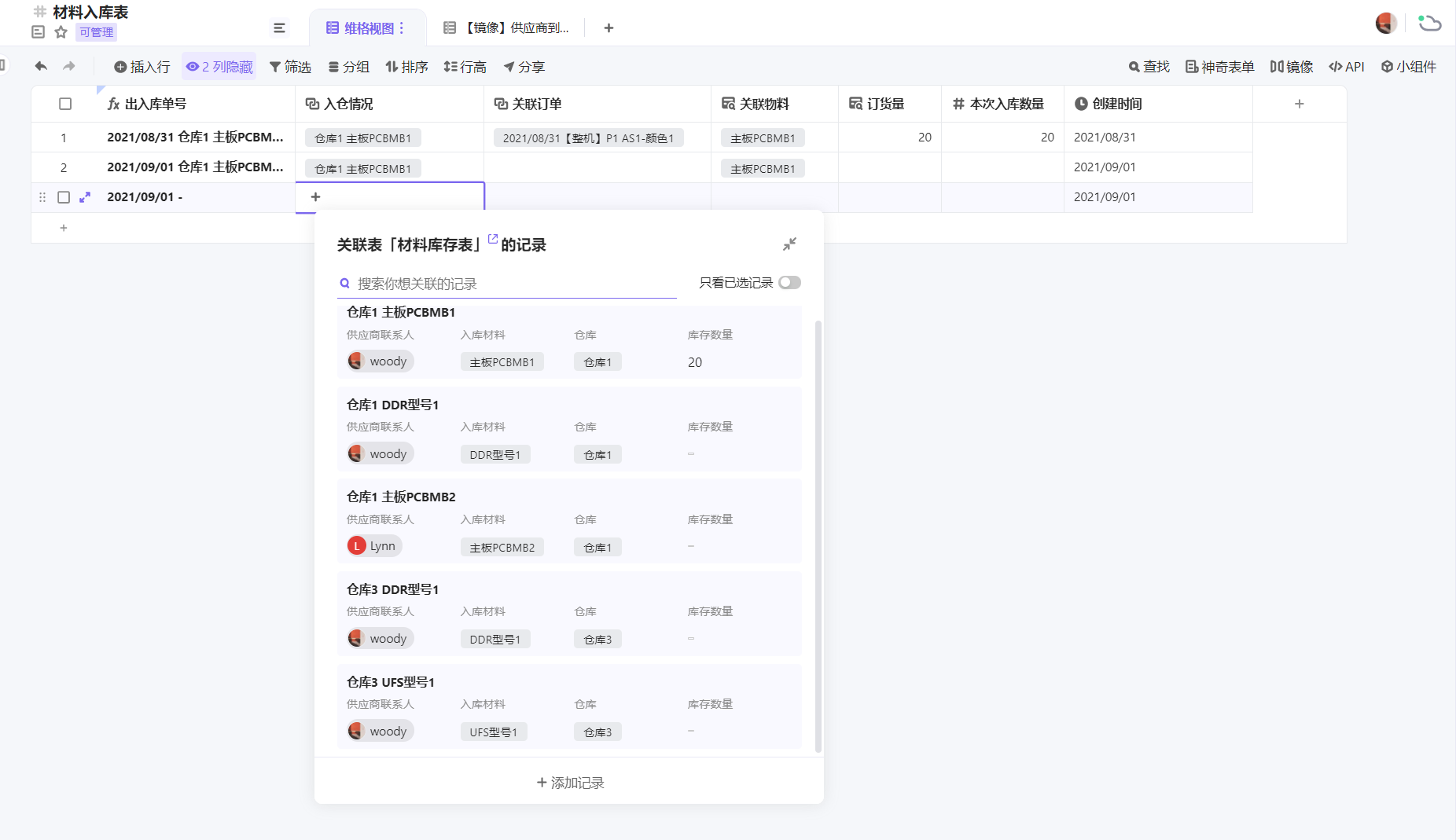Toggle 只看已选记录 switch
This screenshot has height=840, width=1456.
point(789,283)
